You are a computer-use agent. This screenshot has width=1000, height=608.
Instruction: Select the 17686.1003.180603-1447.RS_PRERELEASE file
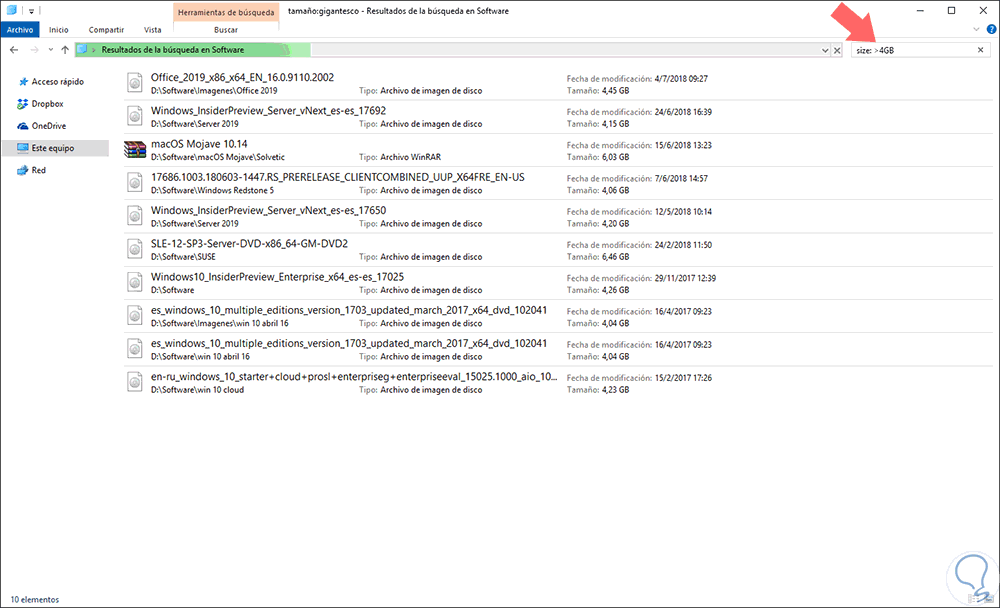[x=337, y=177]
